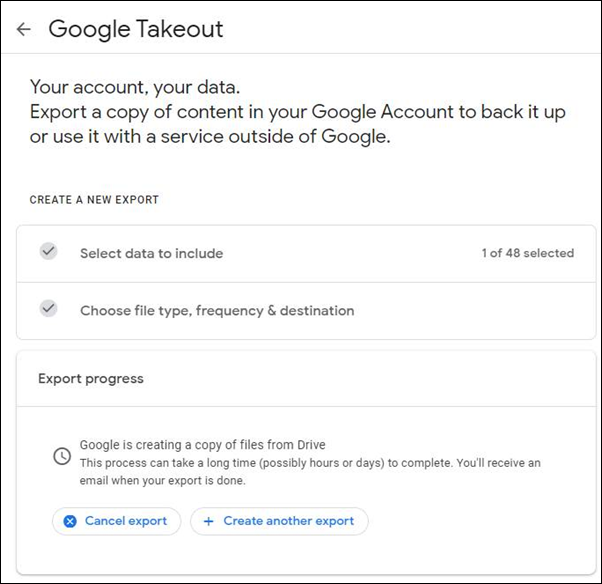Viewport: 602px width, 584px height.
Task: Click the CREATE A NEW EXPORT heading
Action: 94,200
